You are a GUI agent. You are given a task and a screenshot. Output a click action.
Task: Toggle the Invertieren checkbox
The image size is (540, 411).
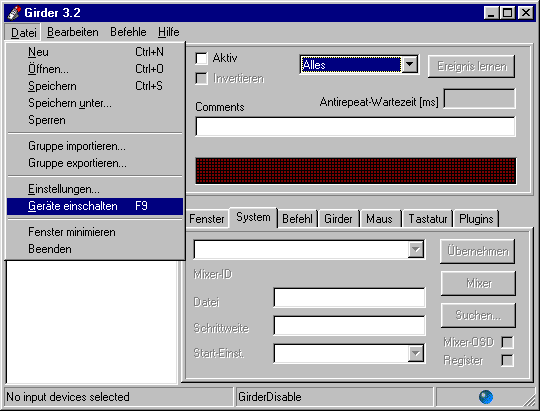coord(201,79)
